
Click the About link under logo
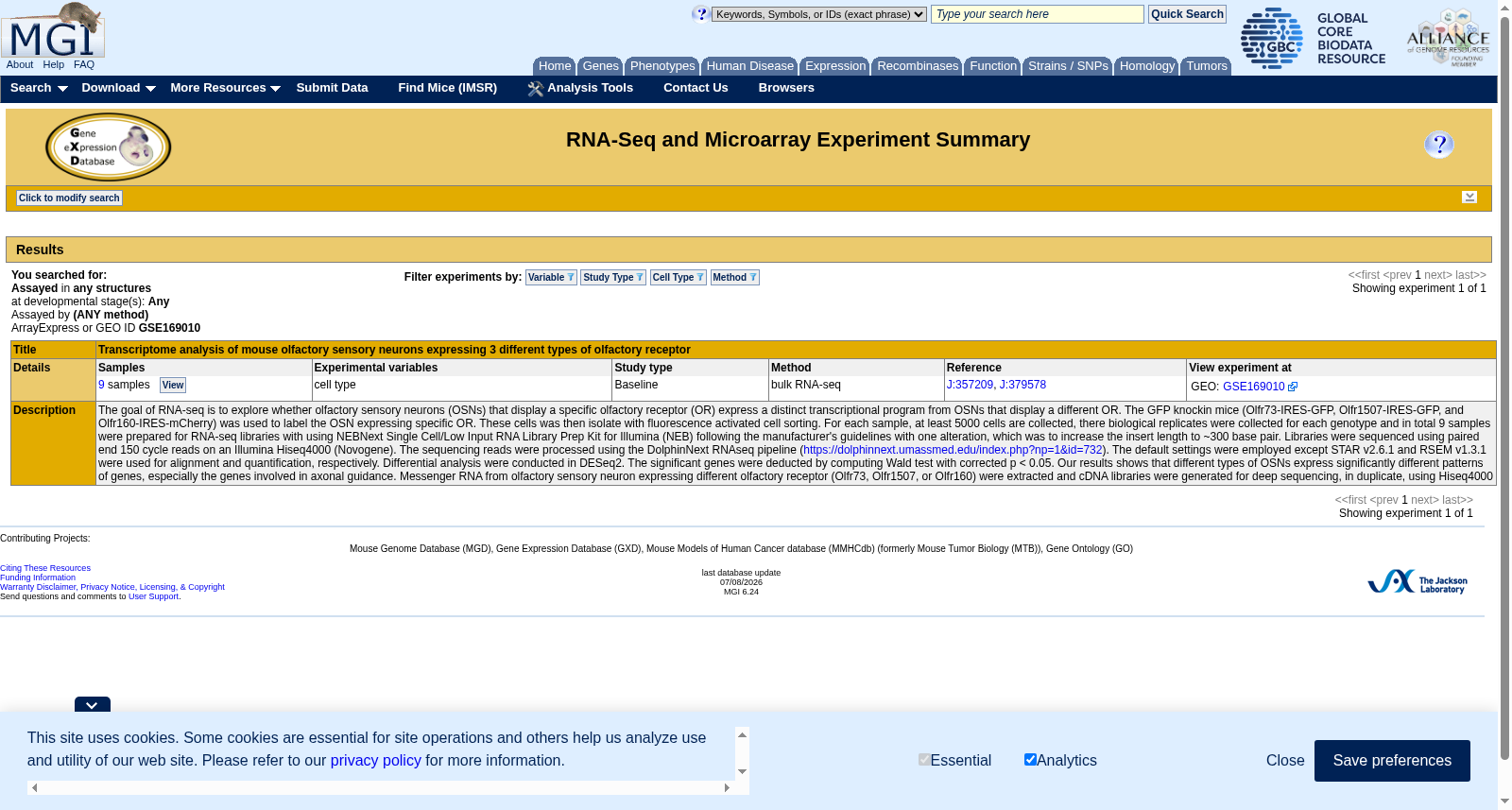click(20, 64)
